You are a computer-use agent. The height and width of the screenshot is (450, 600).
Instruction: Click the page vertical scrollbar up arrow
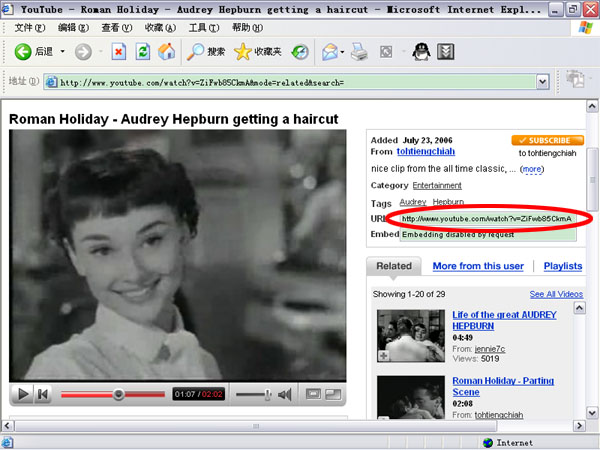click(592, 106)
